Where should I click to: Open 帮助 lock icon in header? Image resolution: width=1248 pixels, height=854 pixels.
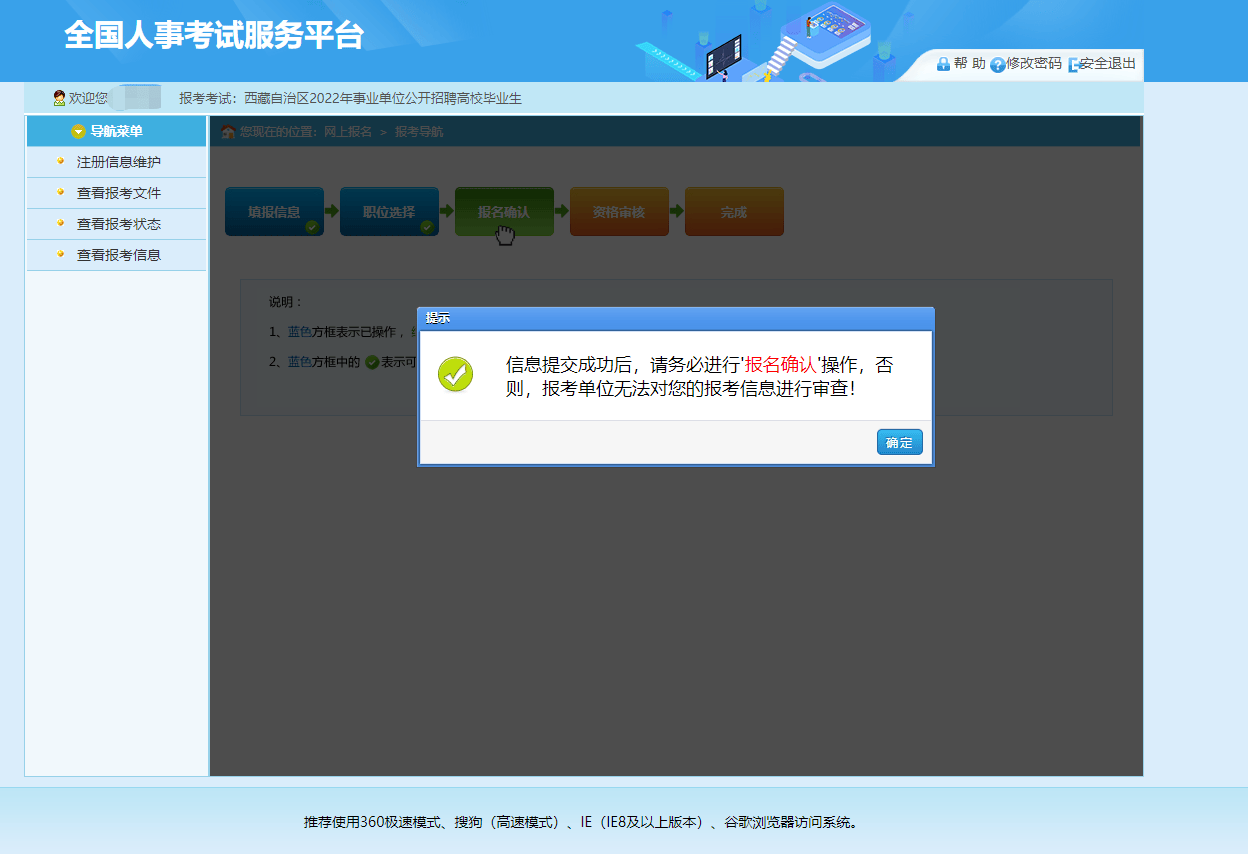tap(943, 64)
